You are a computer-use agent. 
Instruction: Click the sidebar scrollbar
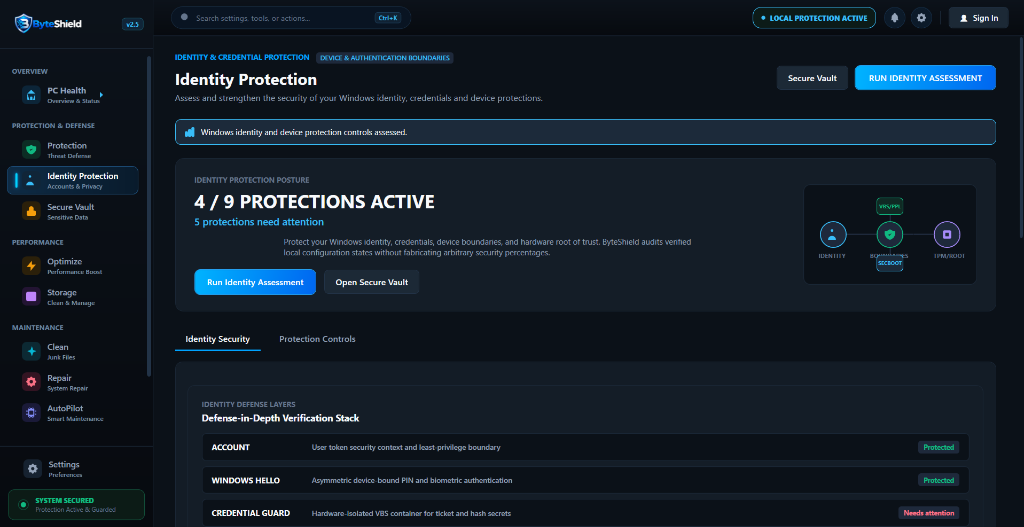point(149,216)
